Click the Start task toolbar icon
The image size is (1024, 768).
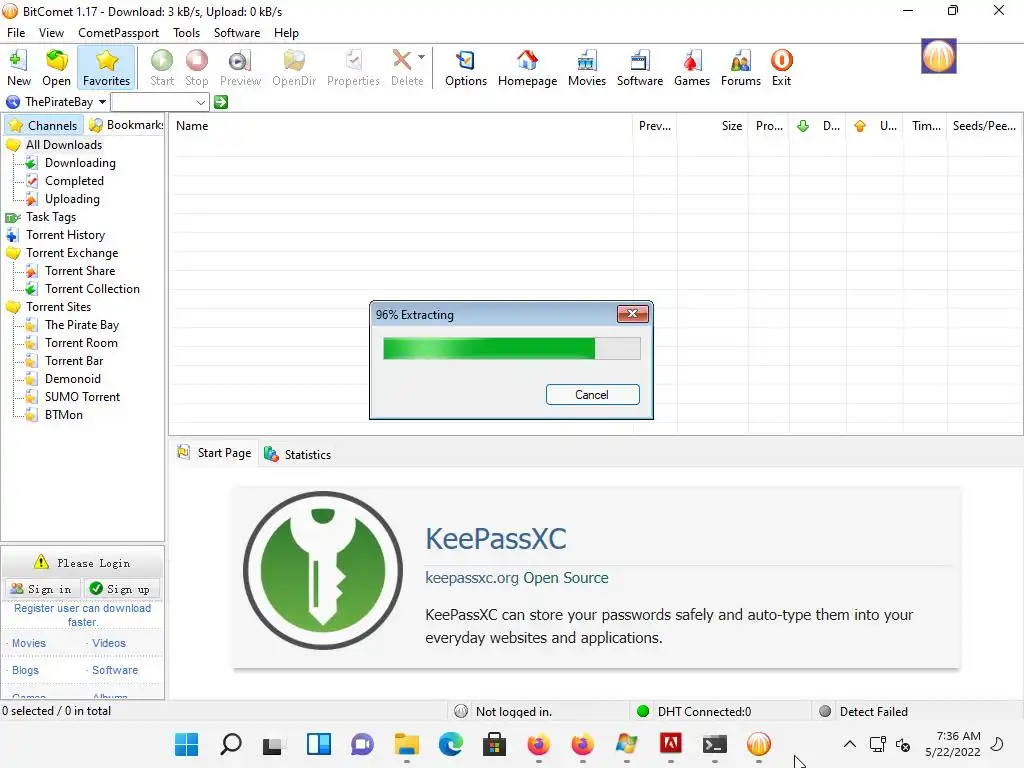162,68
